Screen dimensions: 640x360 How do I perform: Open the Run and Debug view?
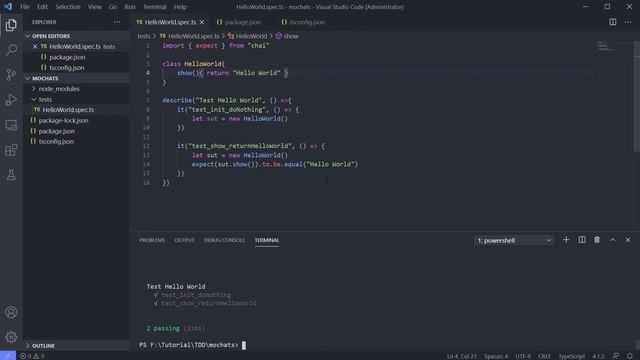click(x=11, y=100)
